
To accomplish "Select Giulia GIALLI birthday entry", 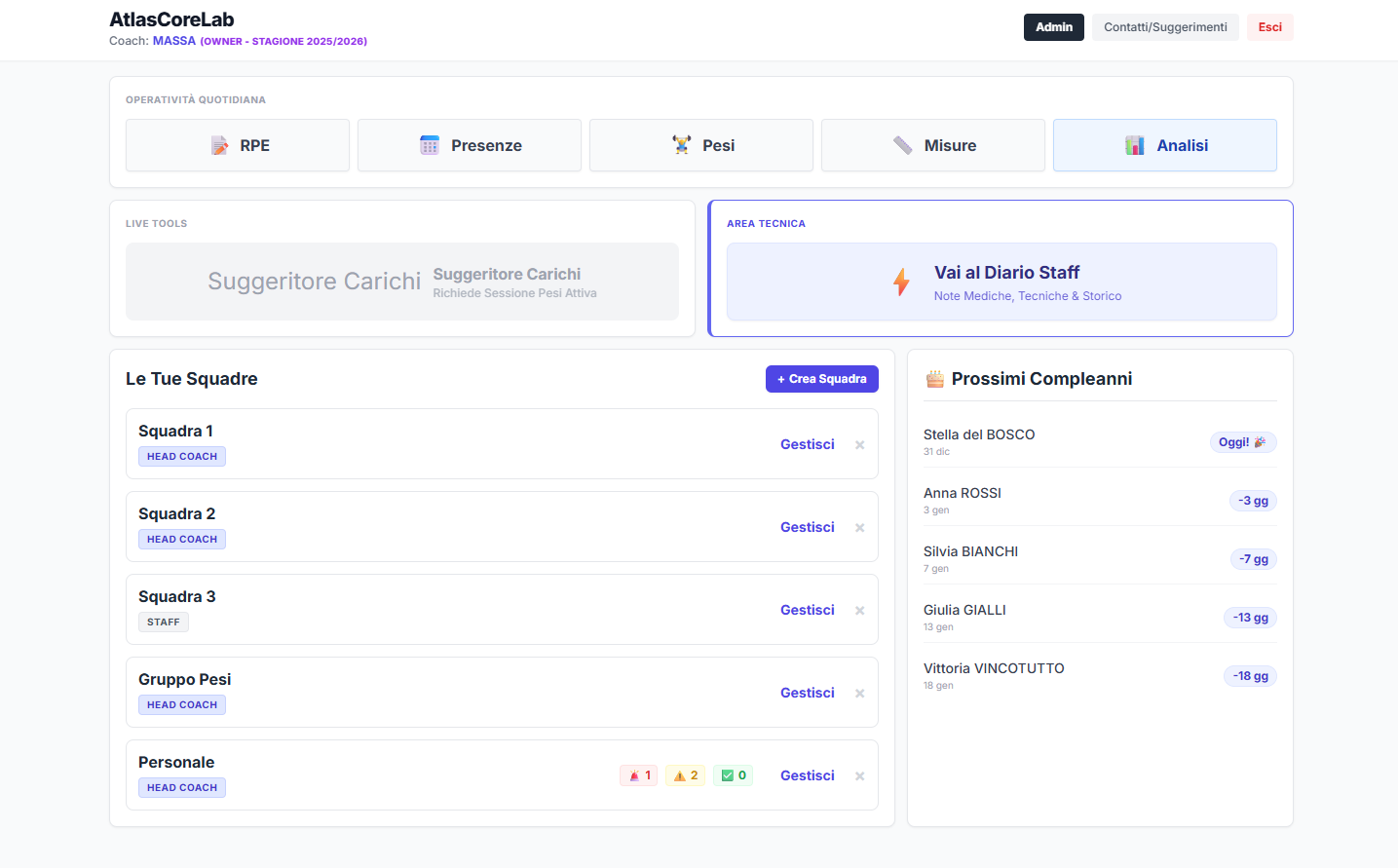I will pos(1100,618).
